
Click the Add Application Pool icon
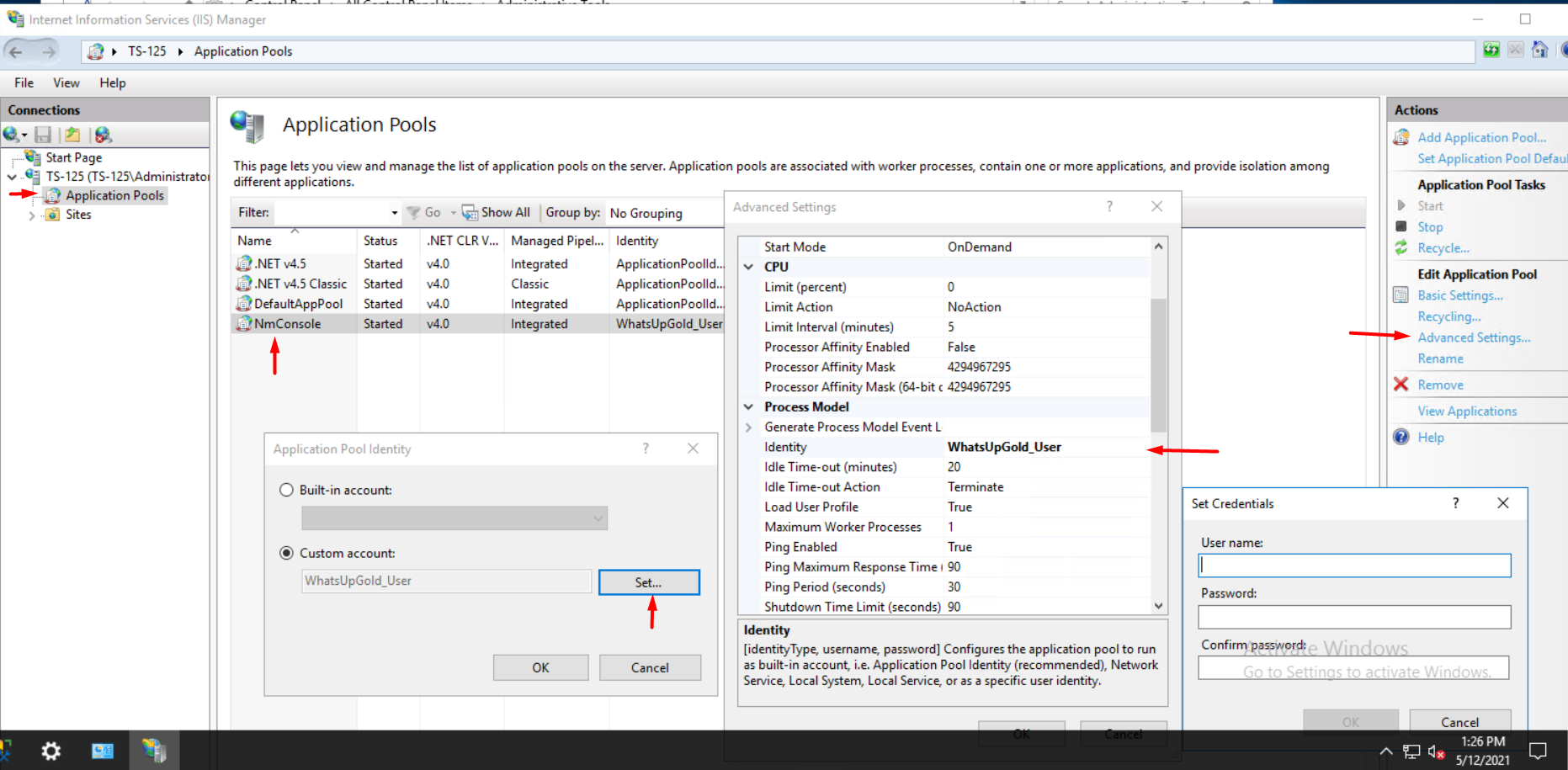click(x=1401, y=137)
